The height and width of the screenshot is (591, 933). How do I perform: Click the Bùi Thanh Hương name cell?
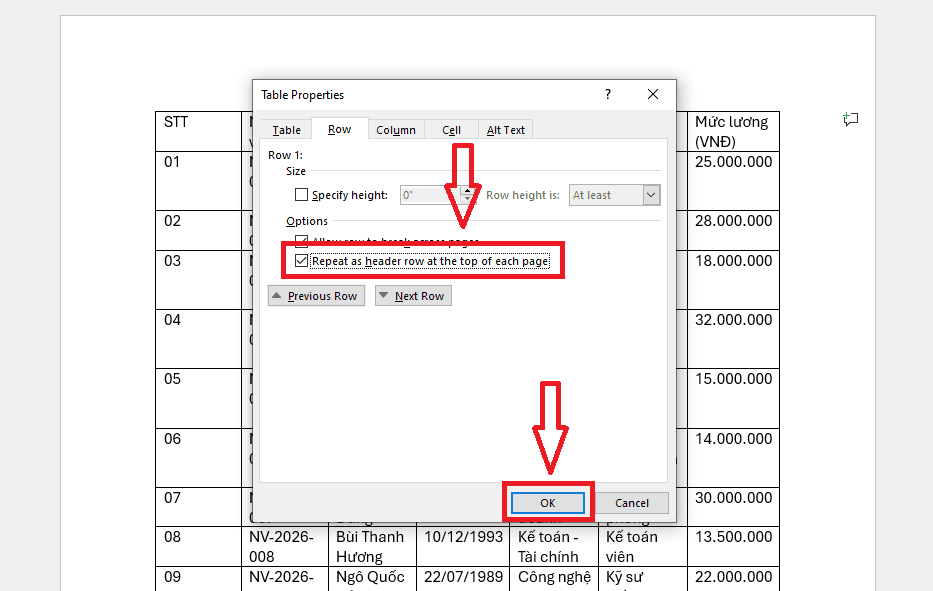click(x=372, y=546)
